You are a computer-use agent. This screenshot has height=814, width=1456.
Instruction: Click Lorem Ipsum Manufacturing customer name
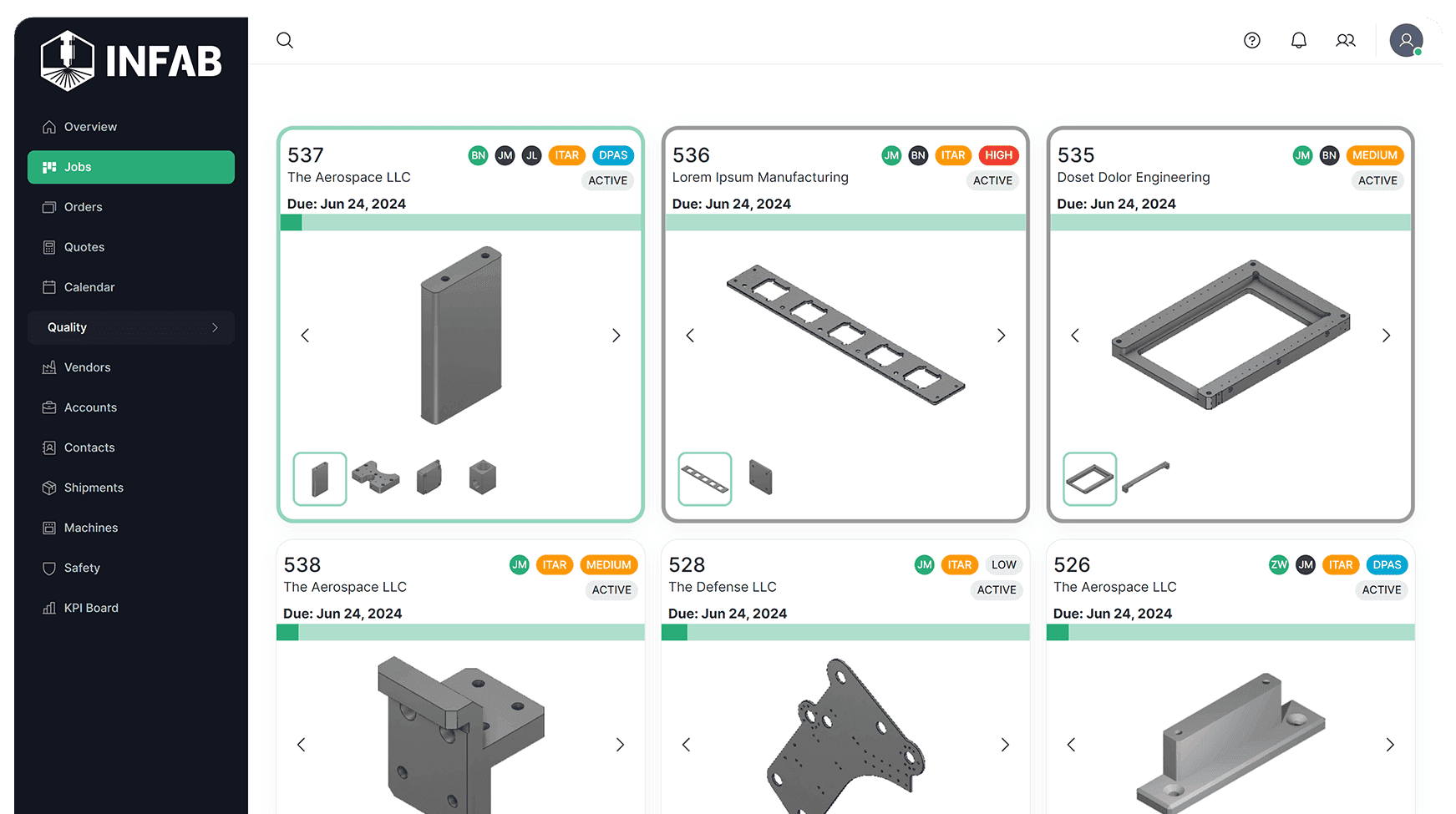(x=760, y=178)
